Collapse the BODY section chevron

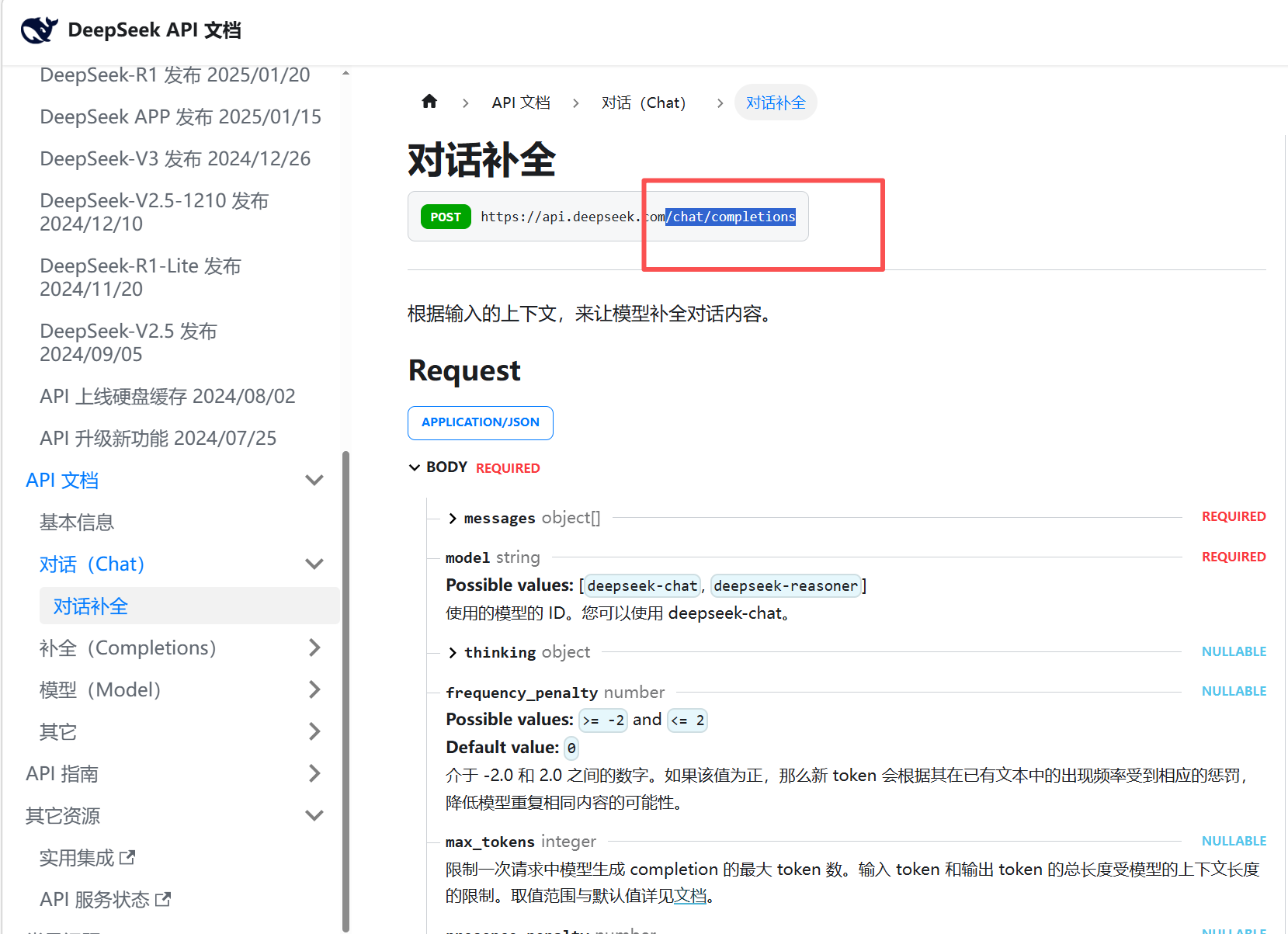click(415, 467)
